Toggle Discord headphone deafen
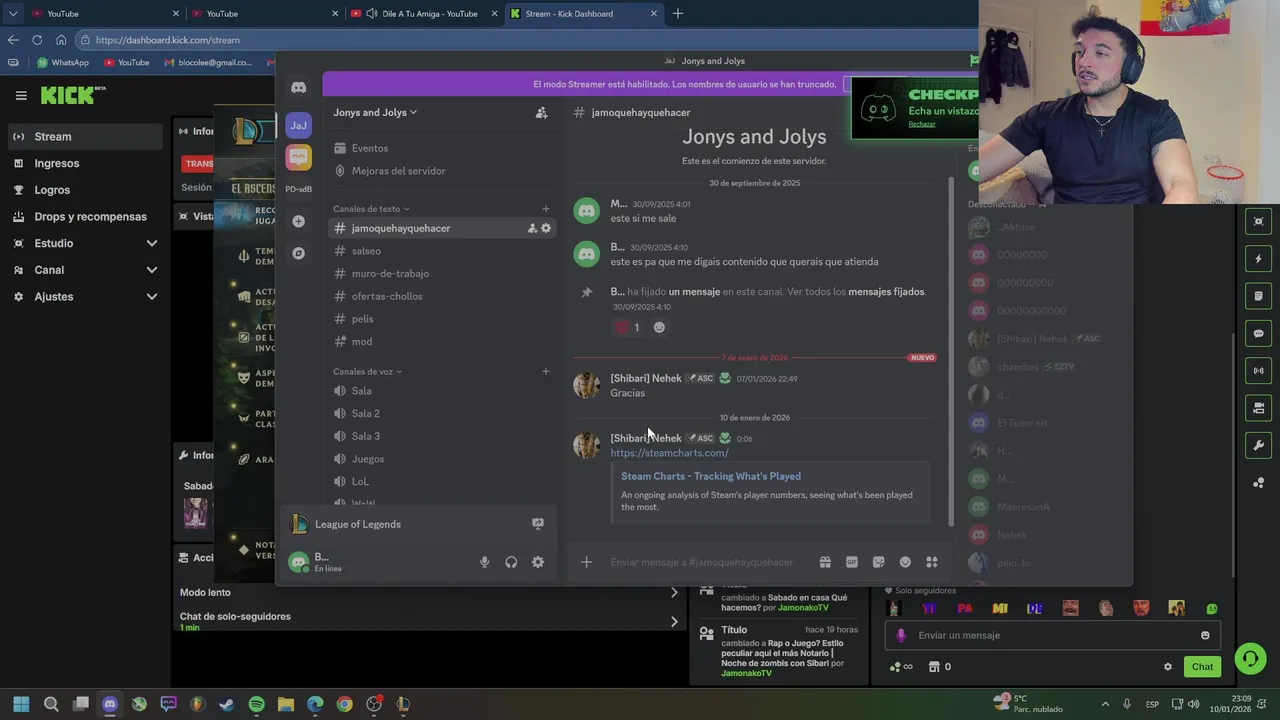This screenshot has width=1280, height=720. click(x=511, y=562)
